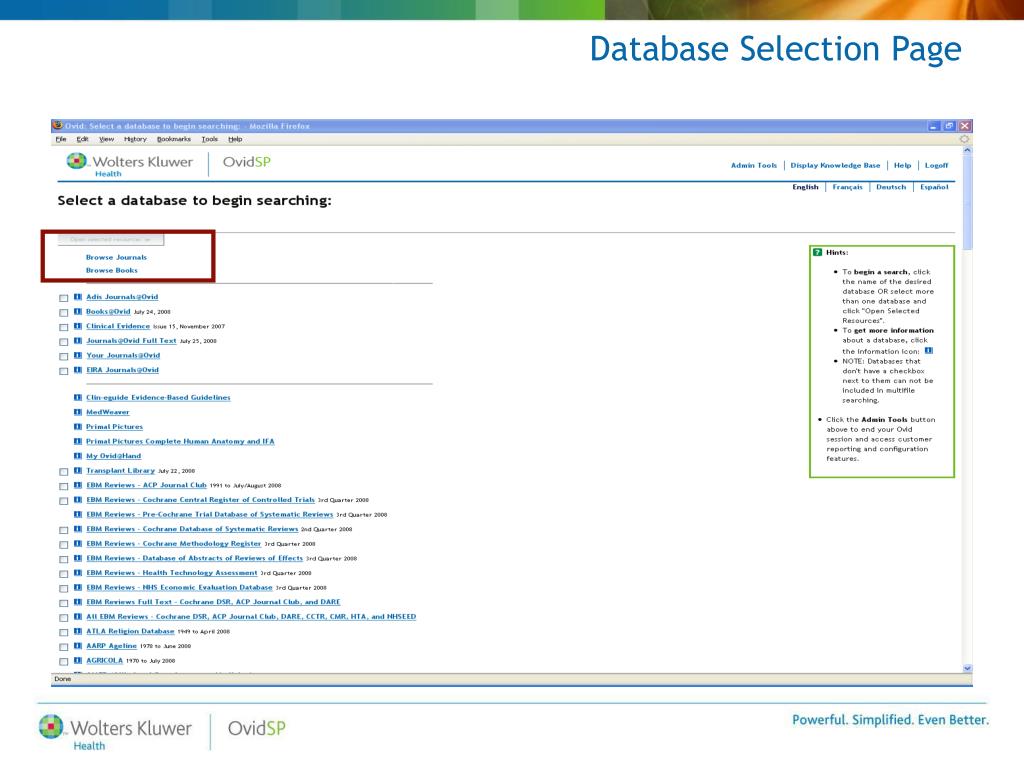
Task: Click info icon beside Transplant Library
Action: coord(78,470)
